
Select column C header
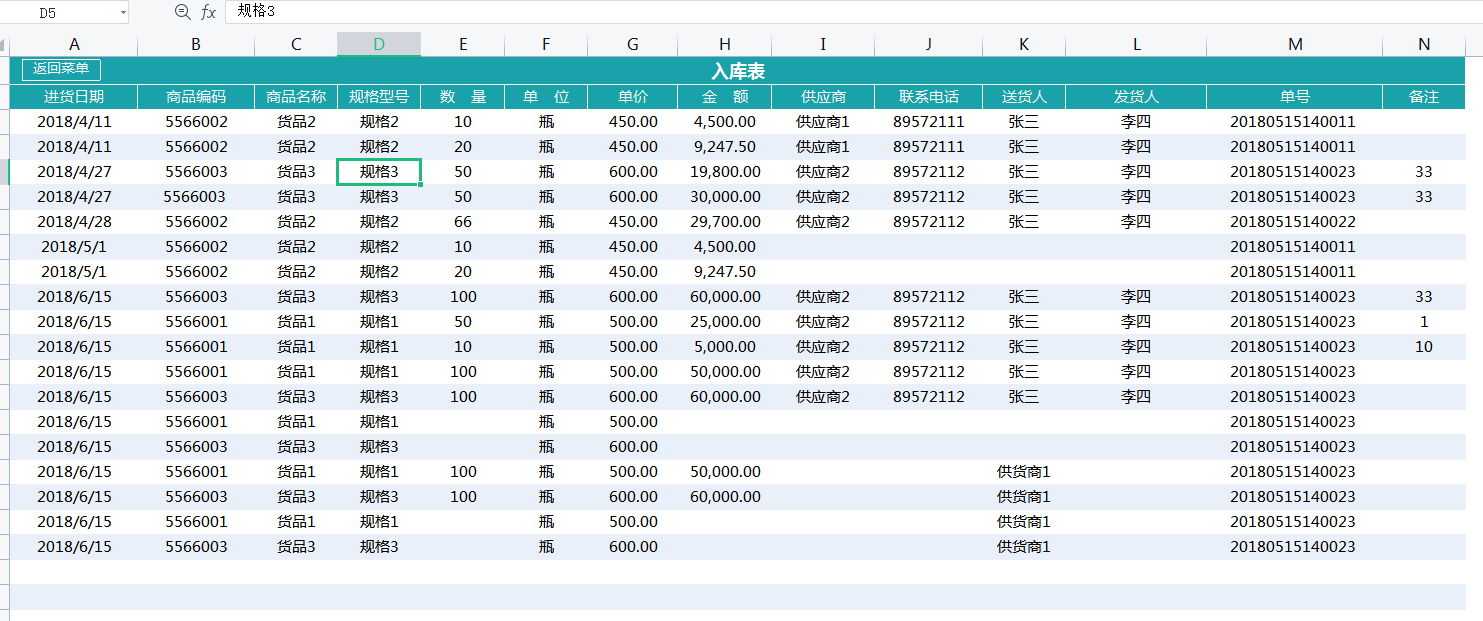(296, 44)
